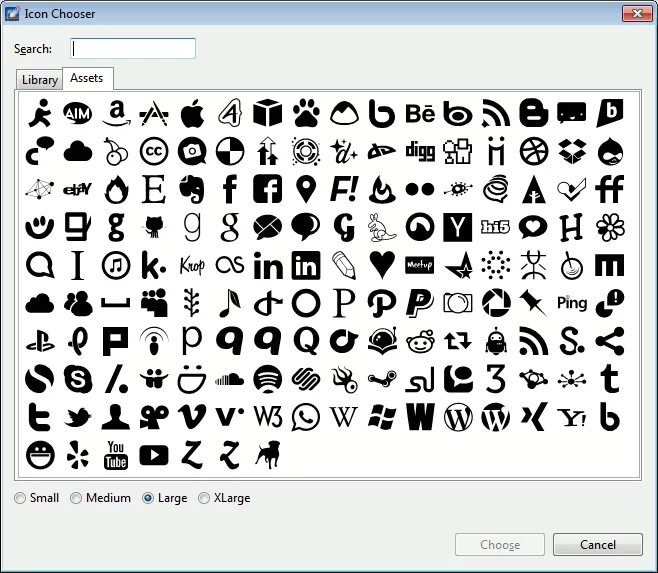Click the Creative Commons cc icon
658x573 pixels.
coord(154,151)
